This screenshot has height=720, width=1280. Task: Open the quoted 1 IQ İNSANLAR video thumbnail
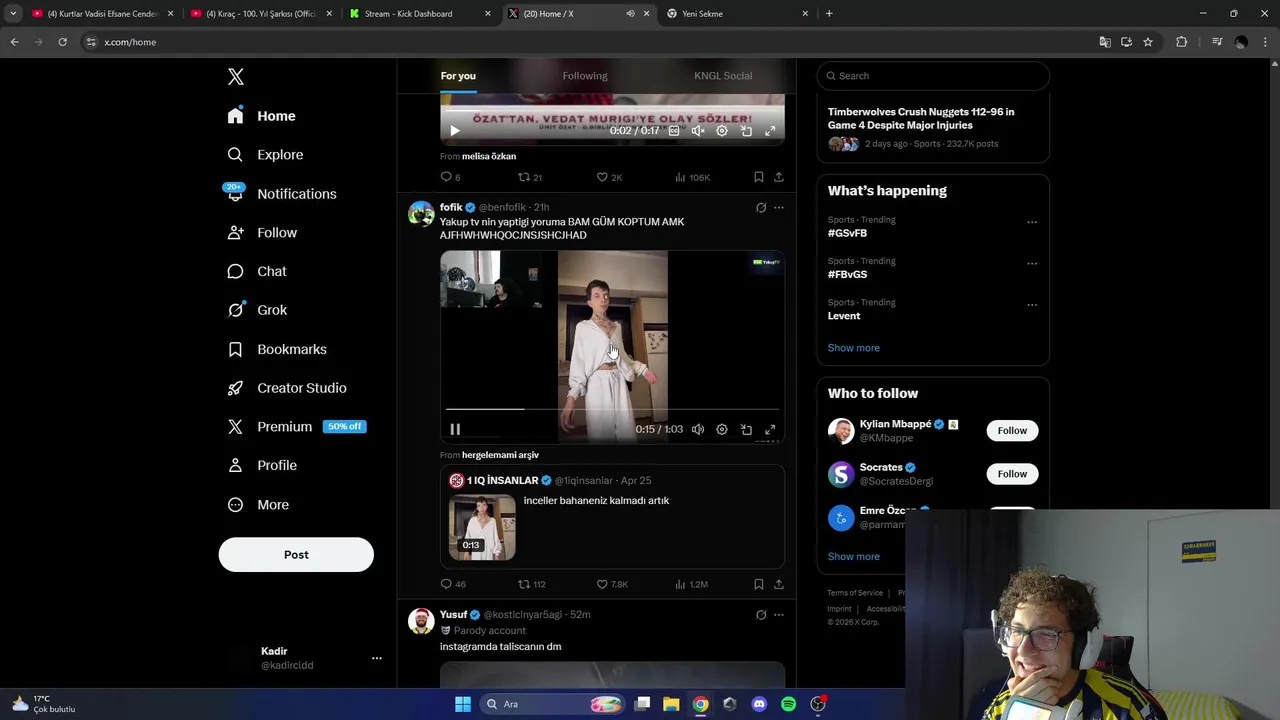482,527
